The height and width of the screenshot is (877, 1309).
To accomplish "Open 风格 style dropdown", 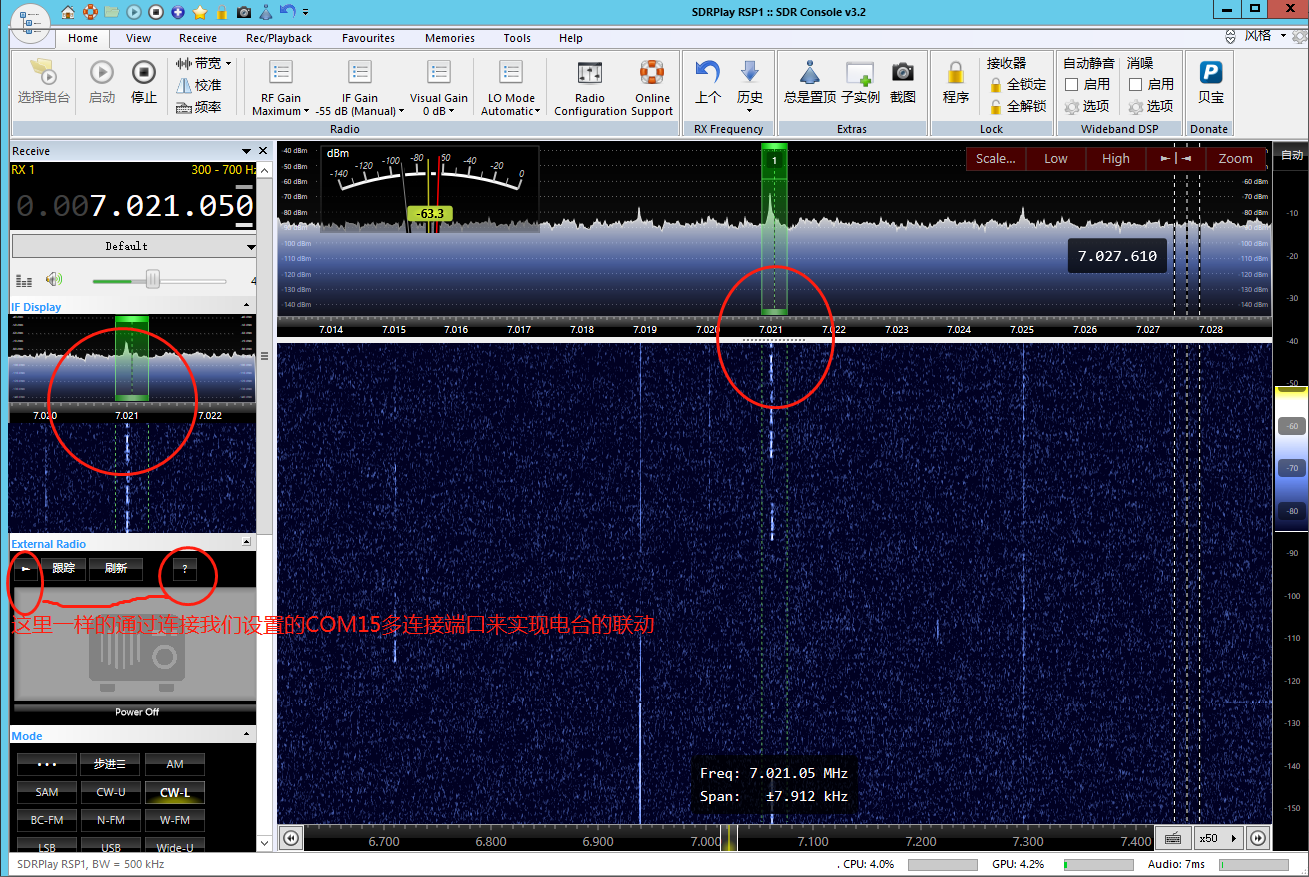I will pos(1264,36).
